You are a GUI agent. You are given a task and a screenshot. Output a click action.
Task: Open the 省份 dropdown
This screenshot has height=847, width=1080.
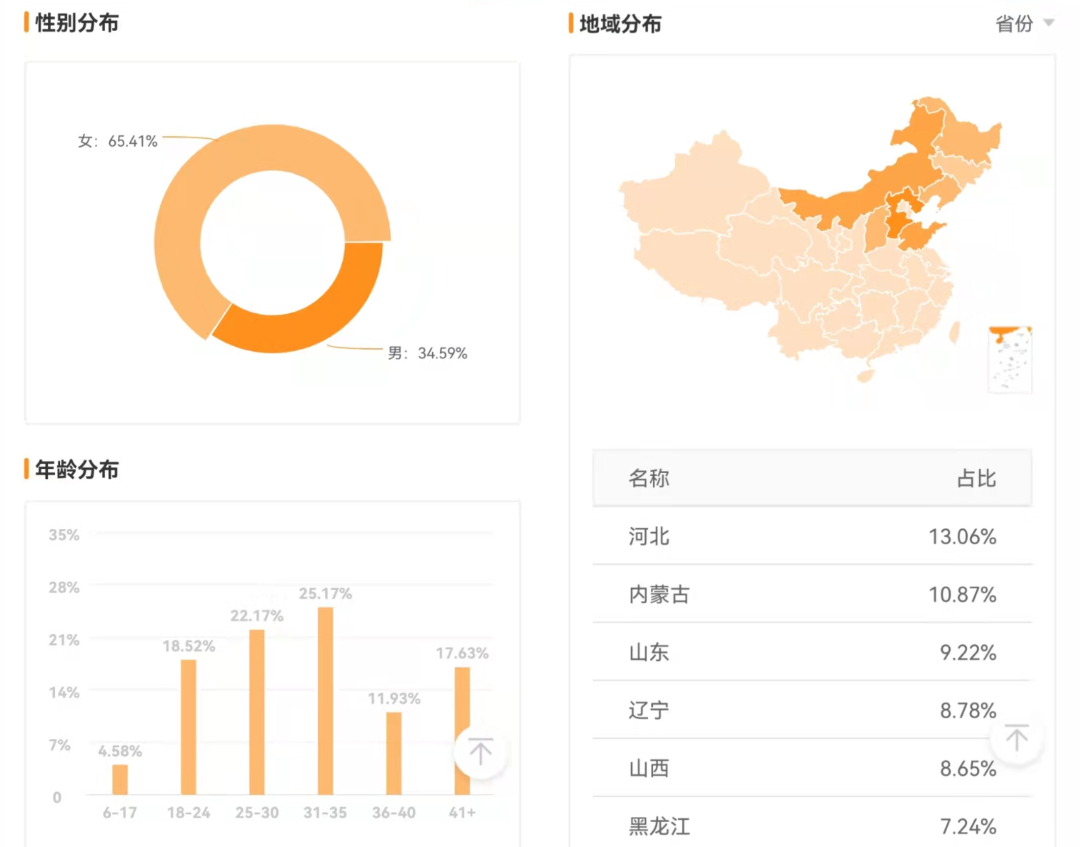coord(1022,23)
